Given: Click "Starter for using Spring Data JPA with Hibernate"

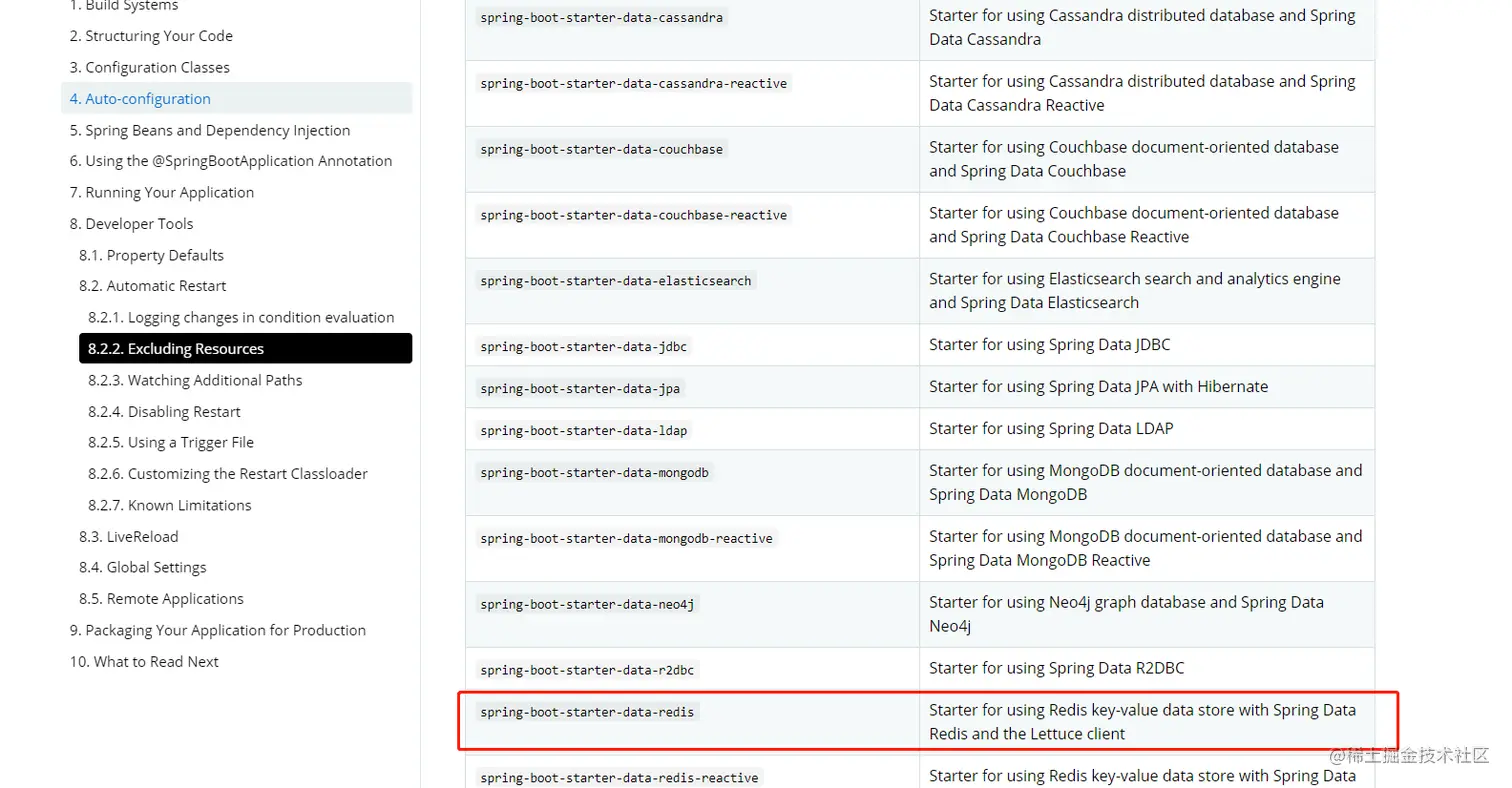Looking at the screenshot, I should click(1098, 387).
